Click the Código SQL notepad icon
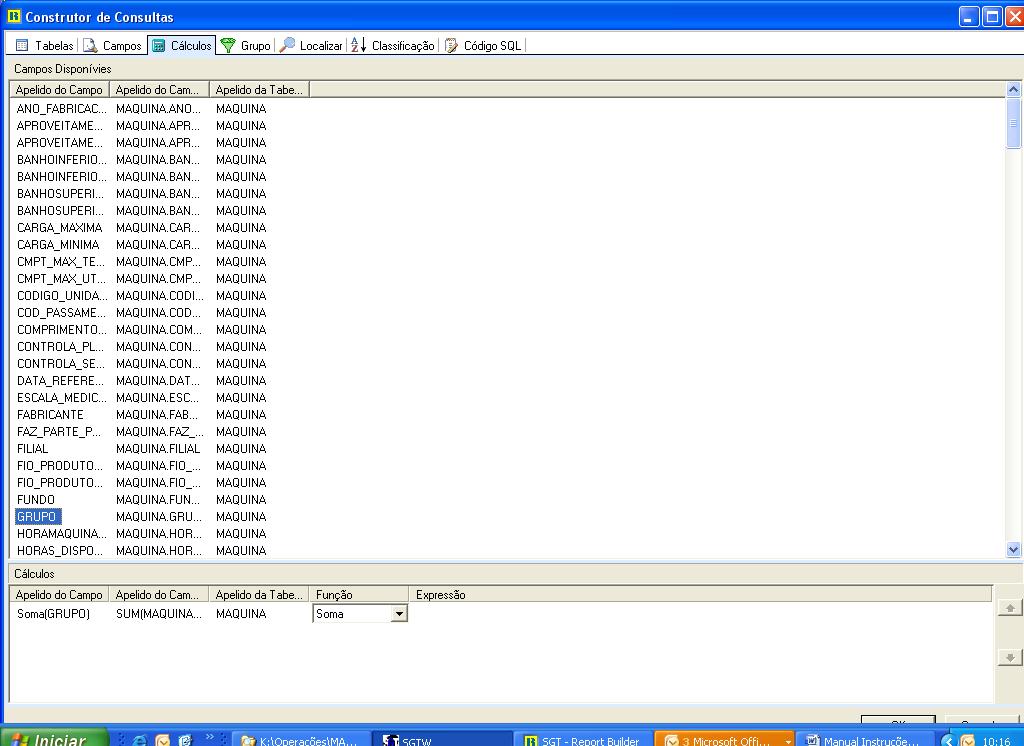The image size is (1024, 746). coord(452,45)
